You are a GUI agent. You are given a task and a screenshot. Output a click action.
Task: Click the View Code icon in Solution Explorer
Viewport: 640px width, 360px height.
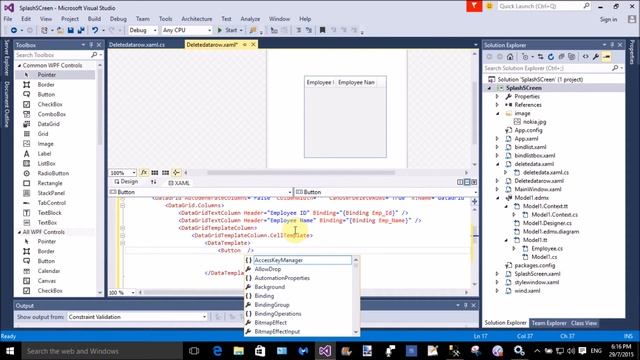(x=585, y=57)
